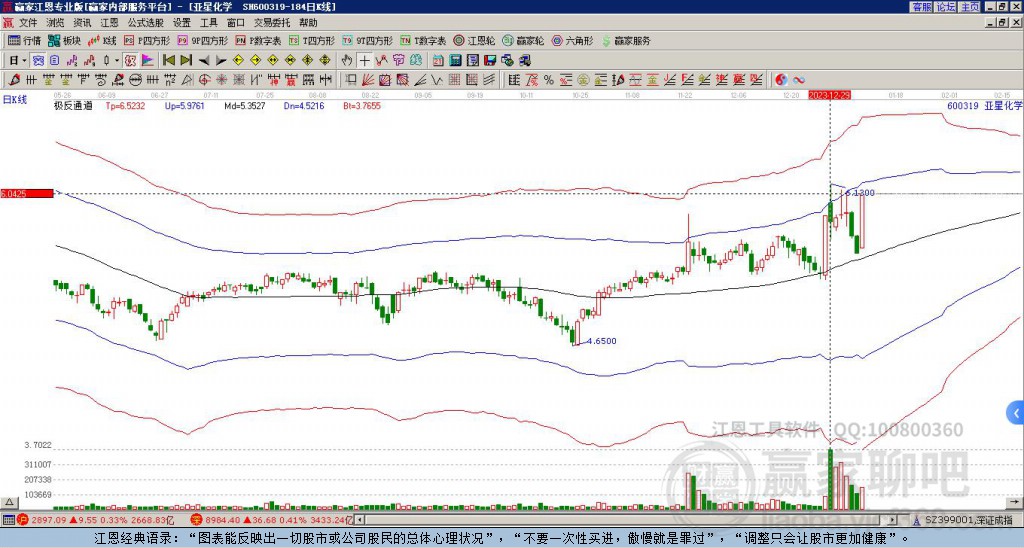Open the 浏览 menu
Viewport: 1024px width, 548px height.
(x=56, y=23)
